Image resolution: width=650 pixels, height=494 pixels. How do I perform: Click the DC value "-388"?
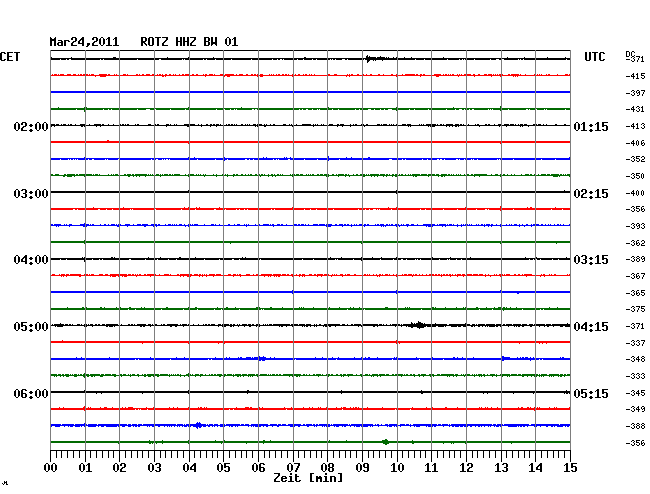(x=635, y=426)
